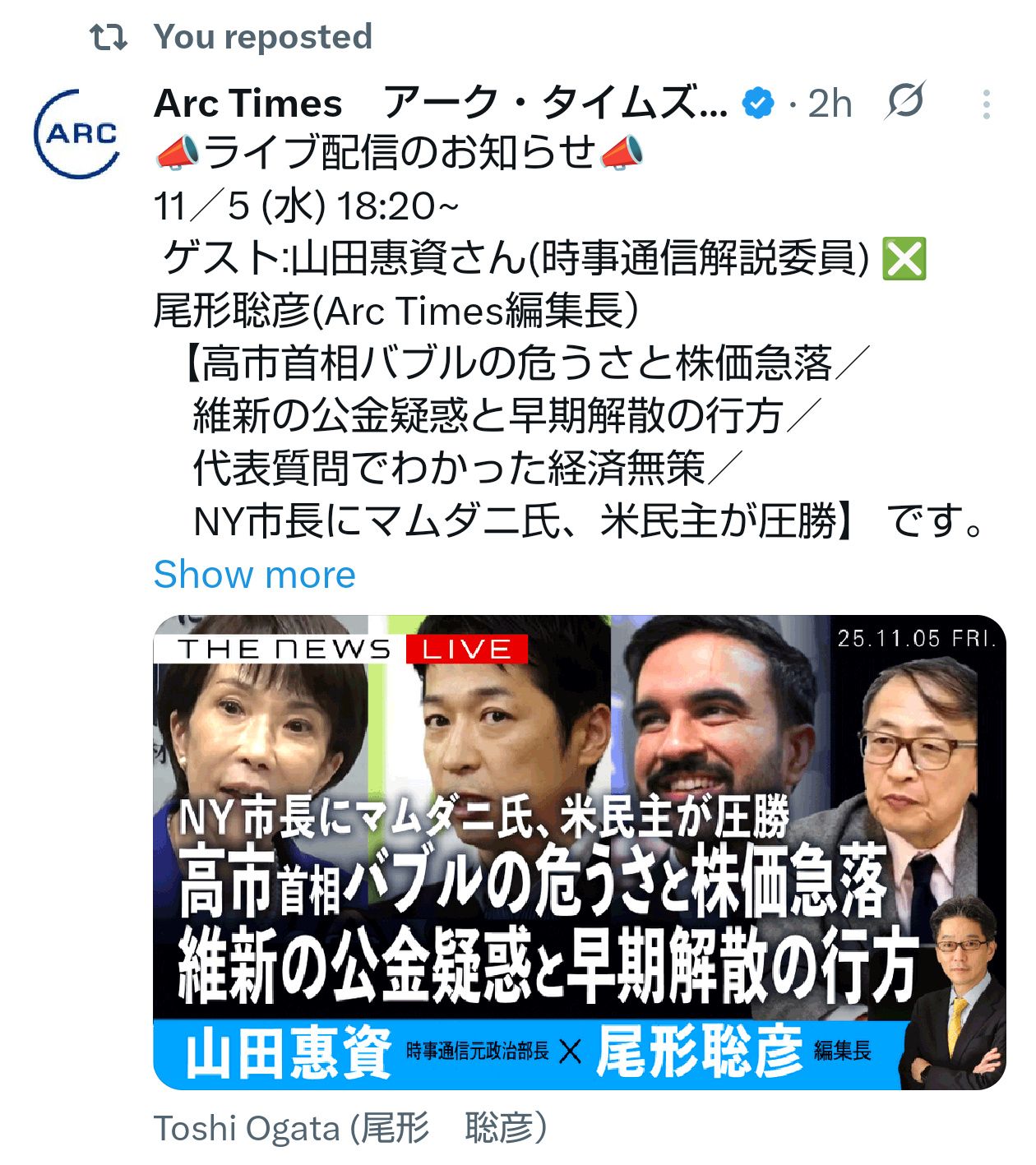Click the blue verified checkmark badge
1036x1165 pixels.
pos(758,104)
